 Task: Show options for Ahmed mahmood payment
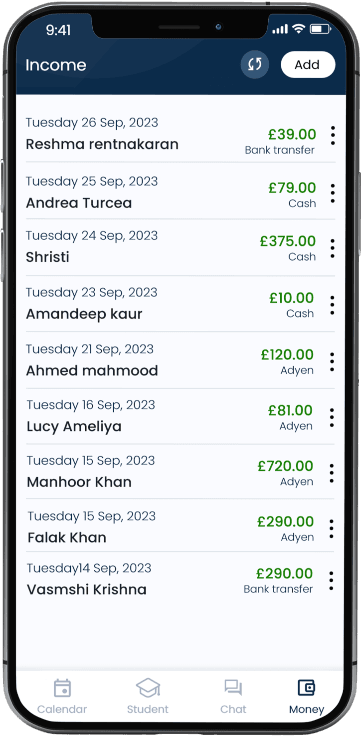(x=332, y=362)
